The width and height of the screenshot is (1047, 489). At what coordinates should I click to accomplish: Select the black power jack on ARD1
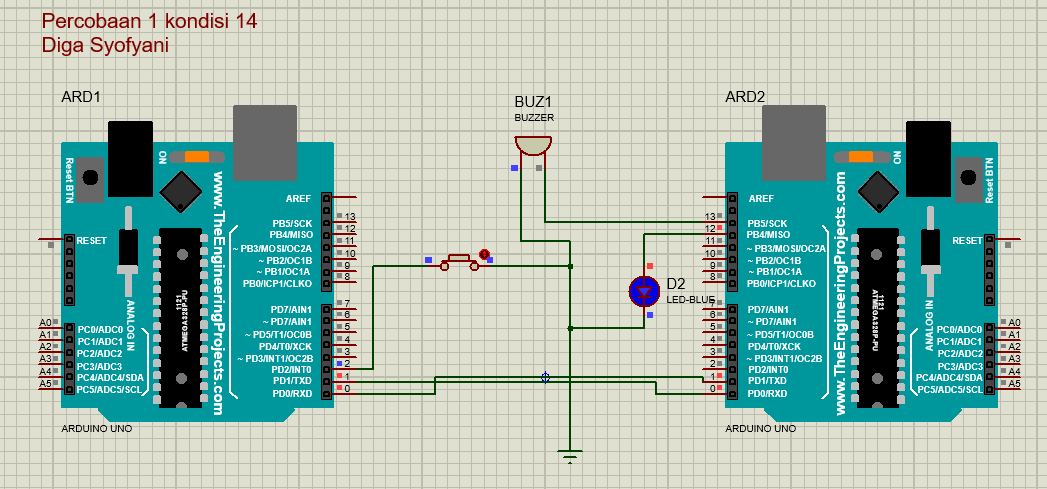131,159
